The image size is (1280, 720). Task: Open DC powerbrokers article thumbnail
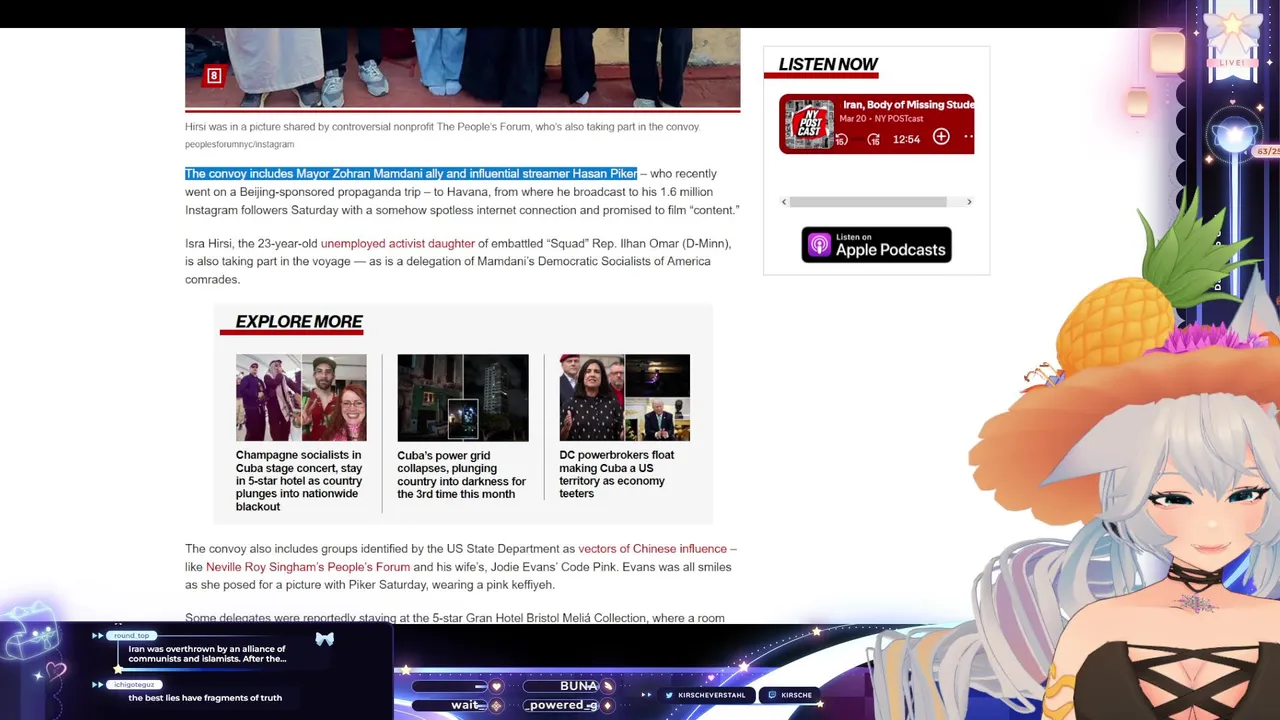coord(624,397)
